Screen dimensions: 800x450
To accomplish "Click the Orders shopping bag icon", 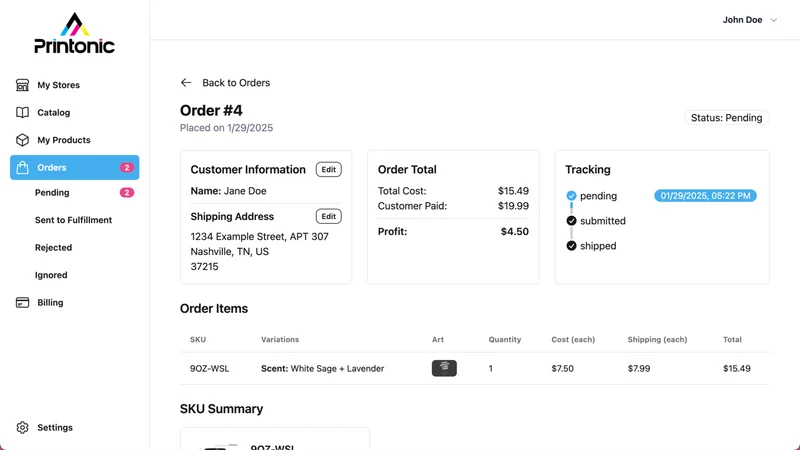I will coord(22,167).
